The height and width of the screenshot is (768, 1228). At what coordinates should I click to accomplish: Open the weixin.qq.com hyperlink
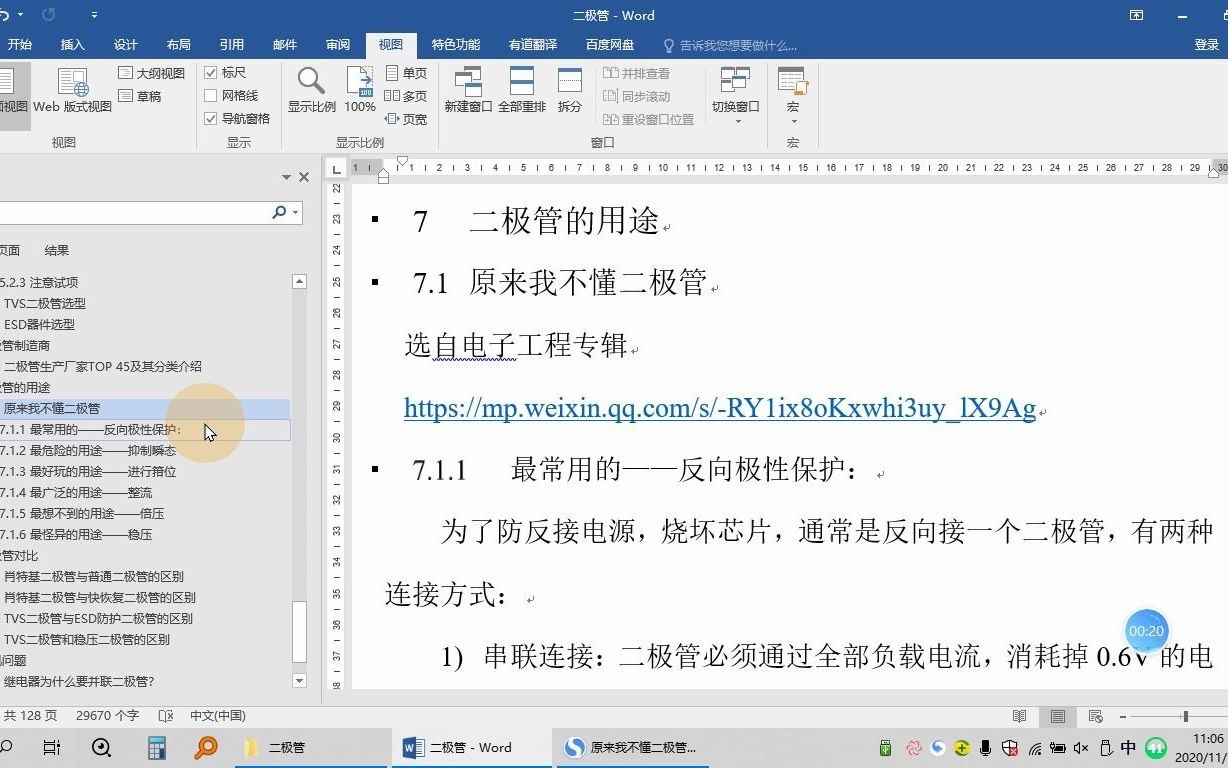[x=718, y=407]
